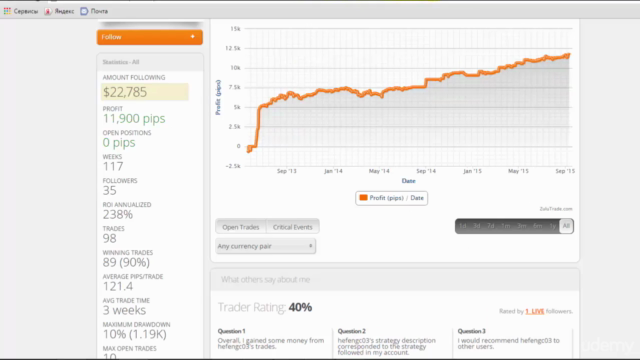The image size is (640, 360).
Task: Switch to the Open Trades tab
Action: [x=241, y=227]
